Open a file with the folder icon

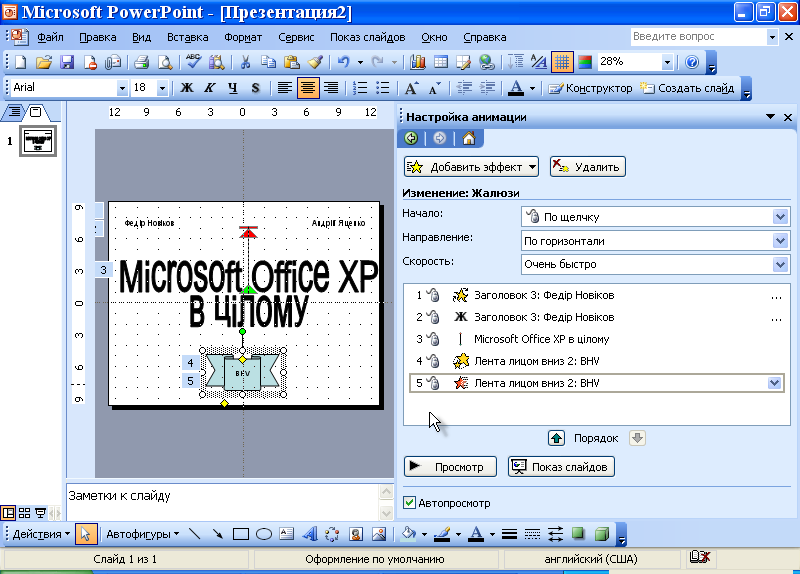[44, 62]
